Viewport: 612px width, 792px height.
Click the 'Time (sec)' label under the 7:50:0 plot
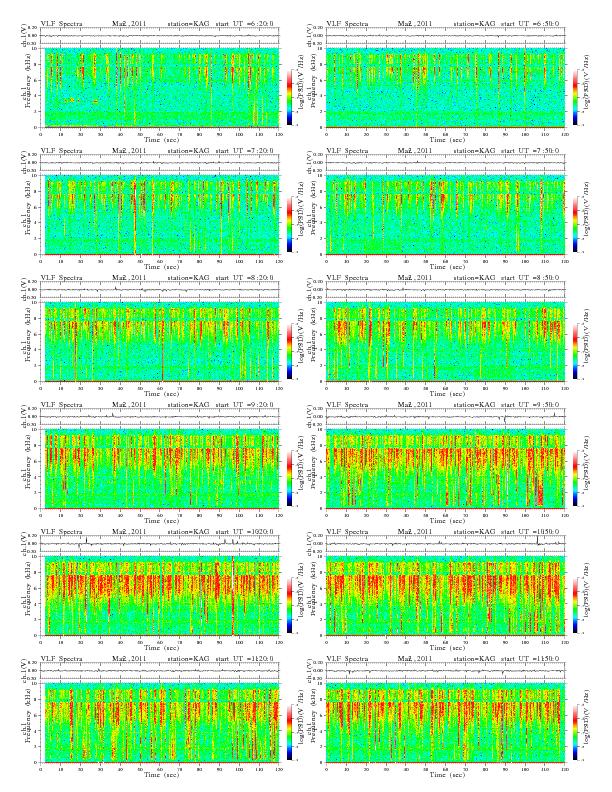pos(447,267)
